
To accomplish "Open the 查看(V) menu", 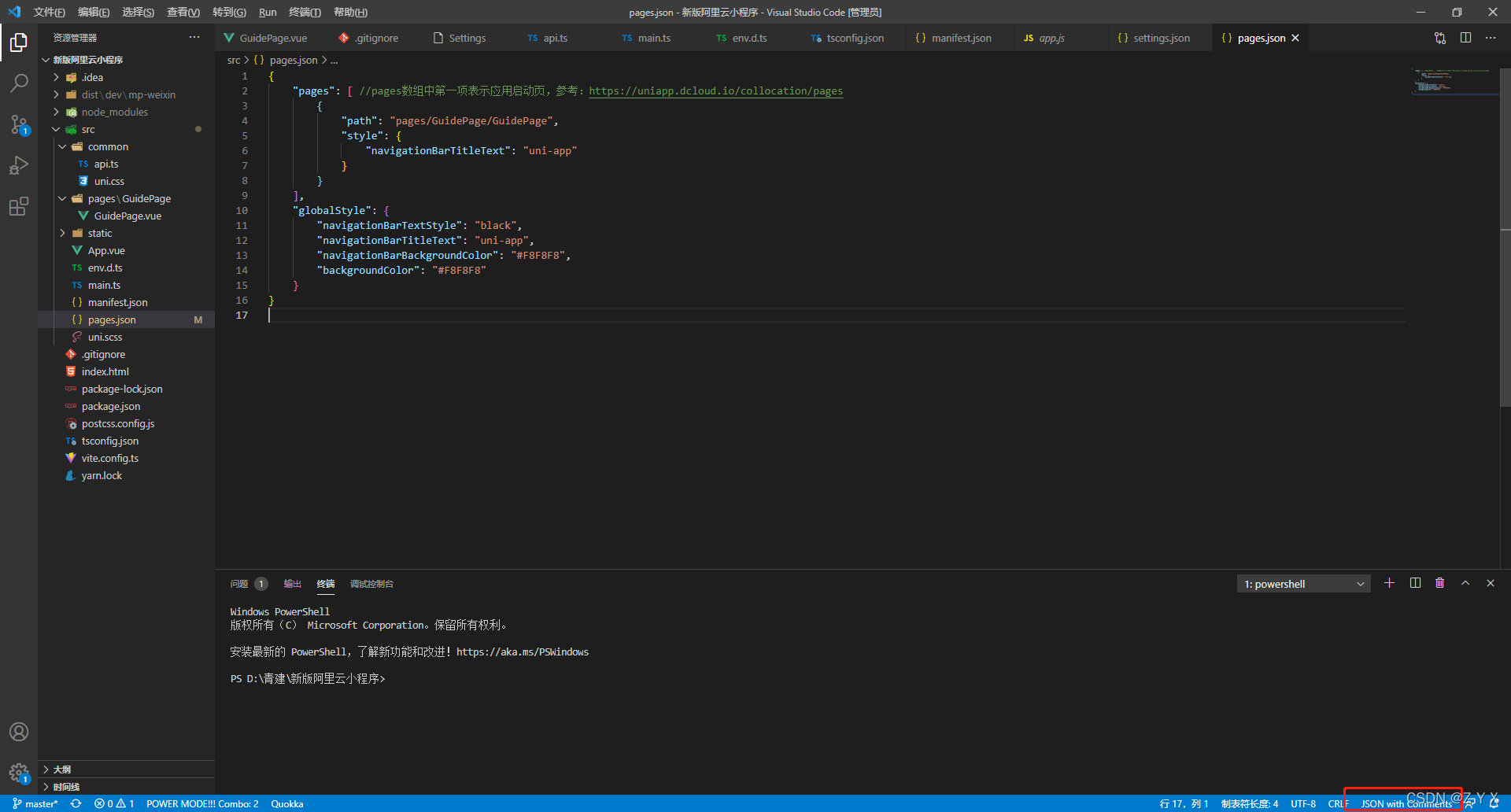I will click(183, 12).
